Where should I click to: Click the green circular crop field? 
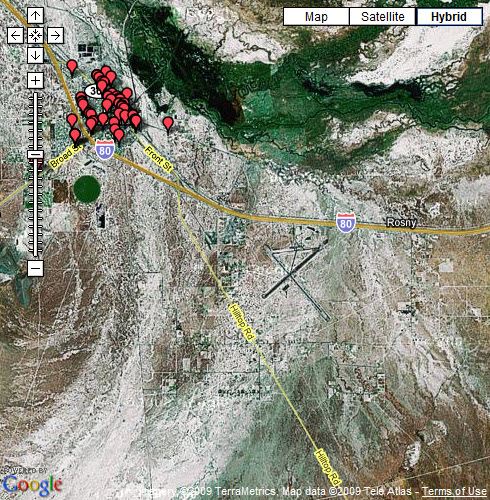click(x=87, y=188)
